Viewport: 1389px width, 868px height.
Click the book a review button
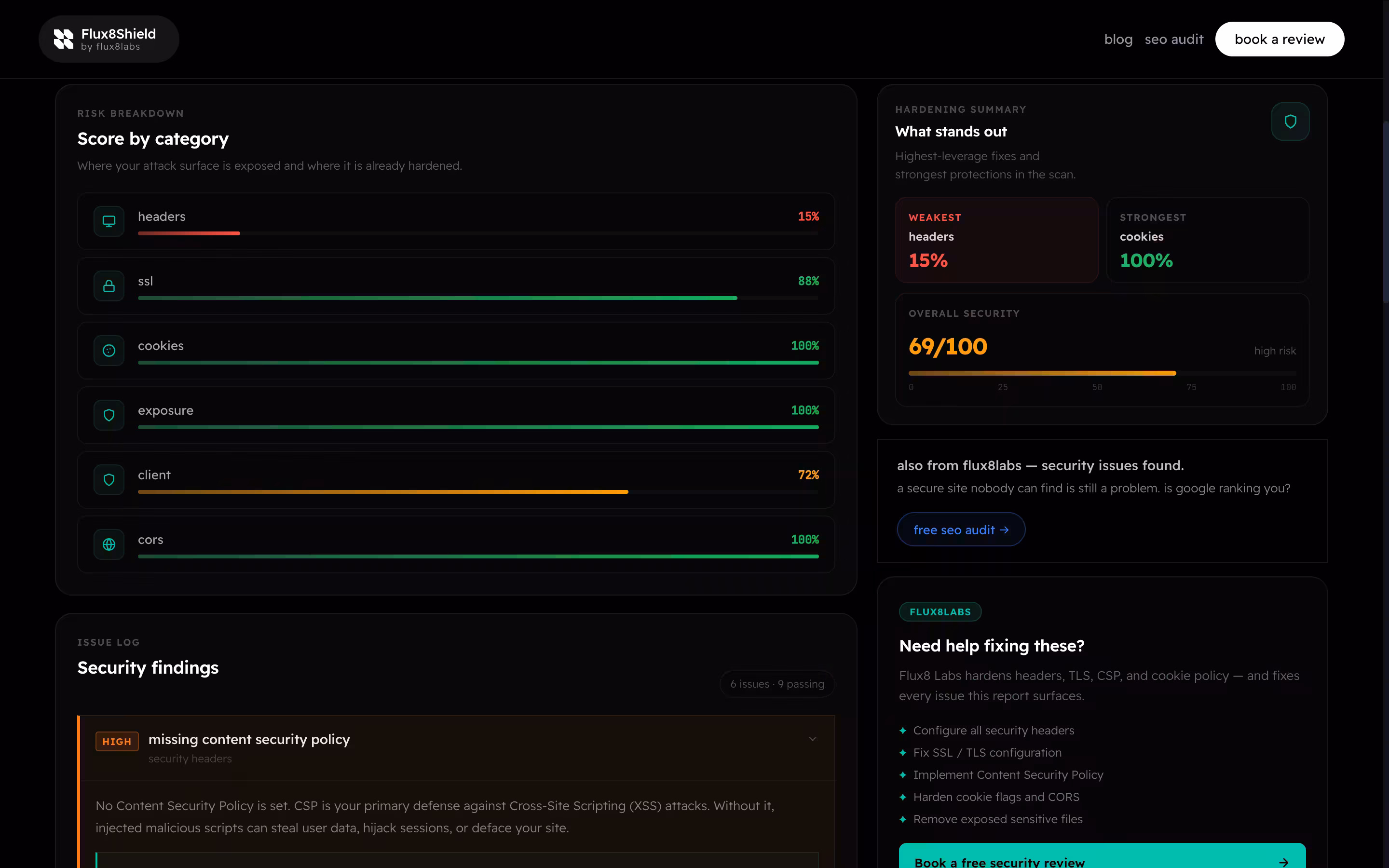[1280, 39]
